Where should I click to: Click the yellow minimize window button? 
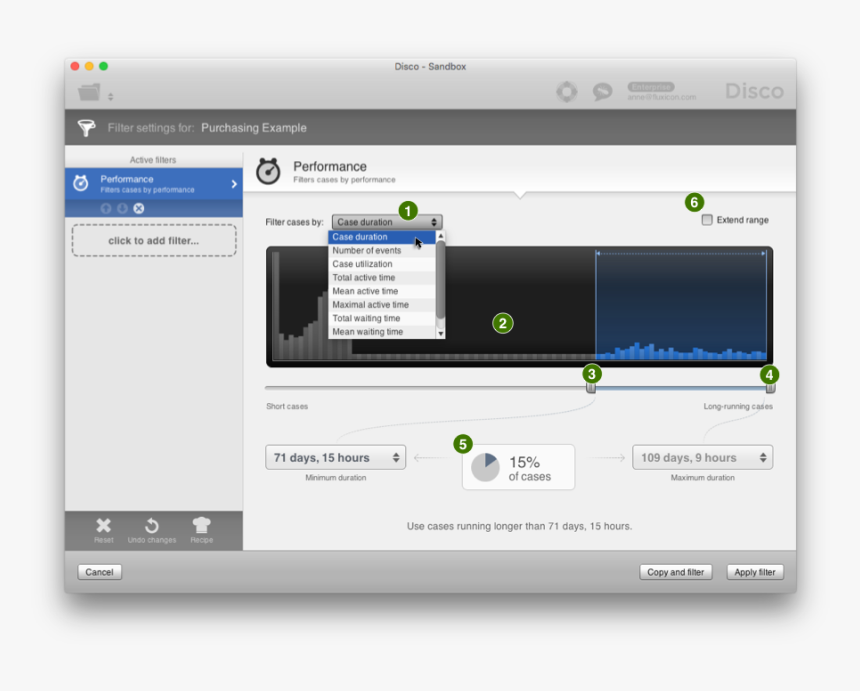89,66
